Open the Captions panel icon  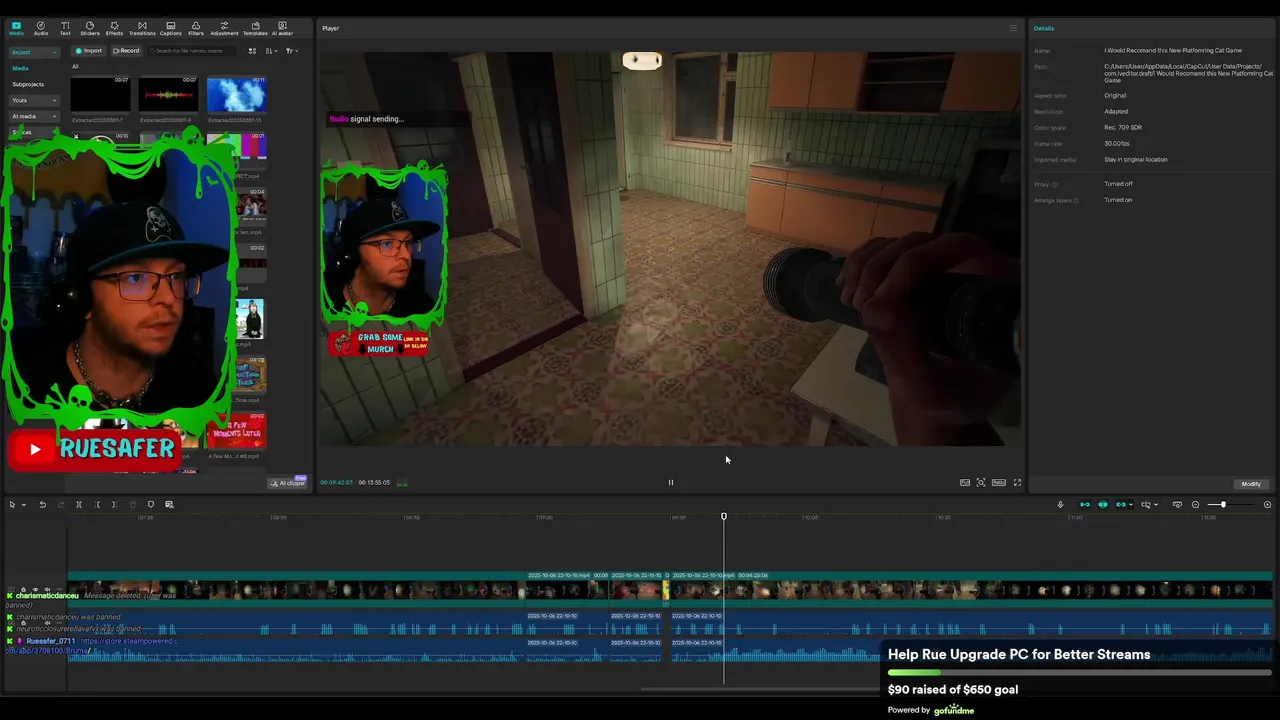pyautogui.click(x=171, y=28)
